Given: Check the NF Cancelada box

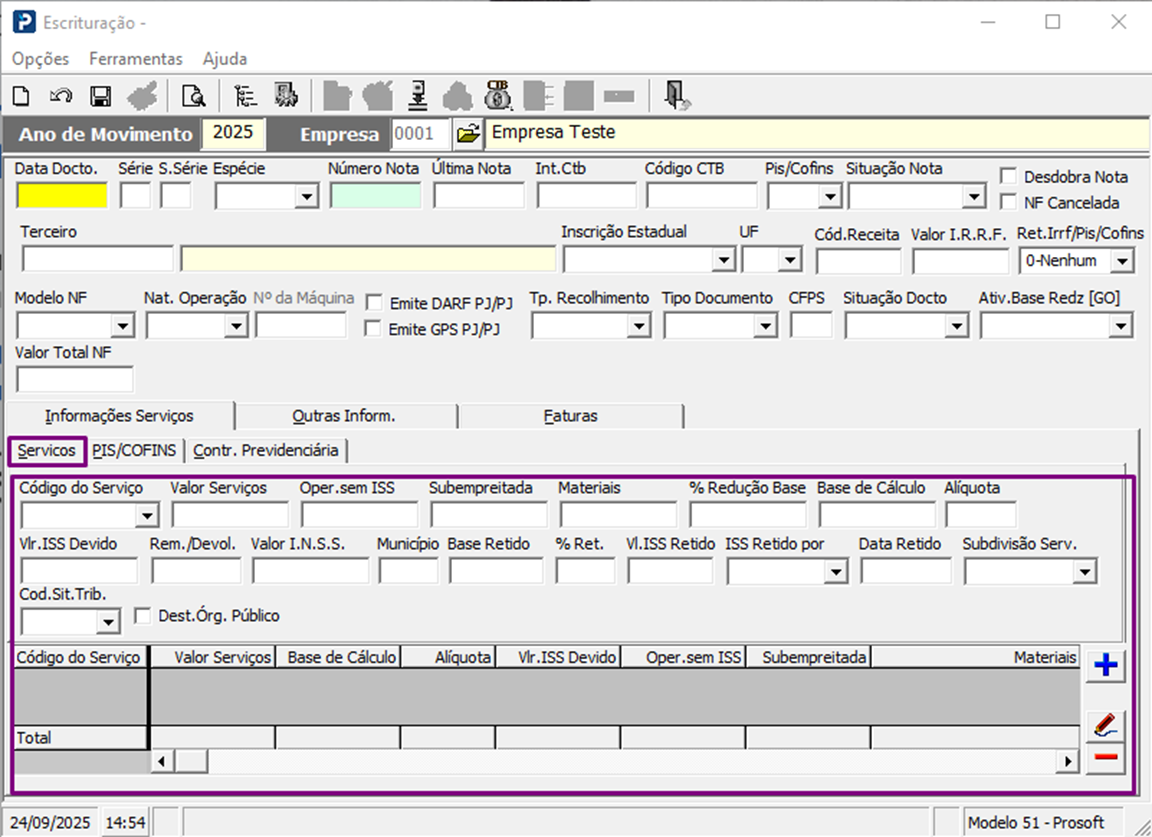Looking at the screenshot, I should 1008,202.
